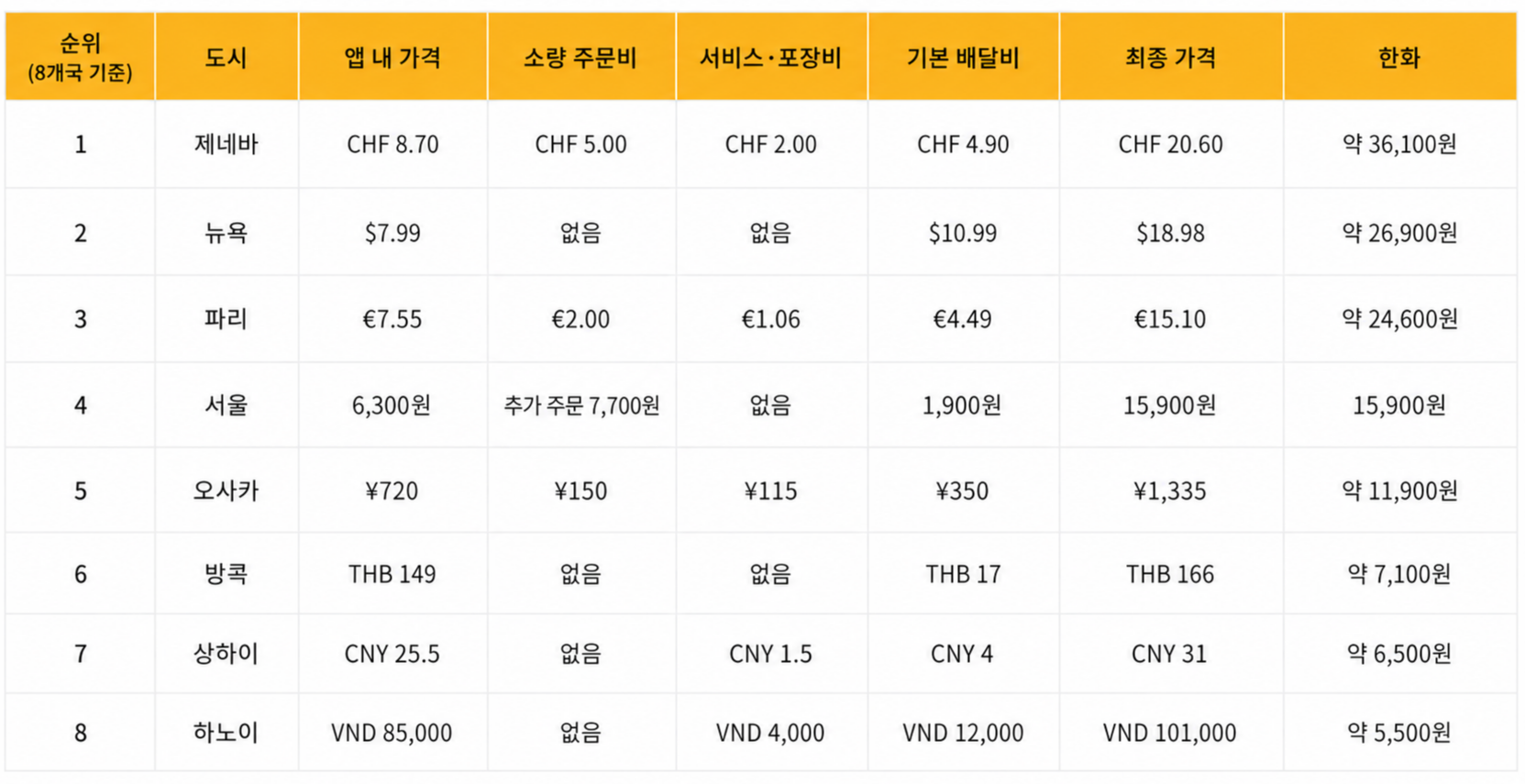This screenshot has height=784, width=1525.
Task: Click the 제네바 city cell
Action: 227,144
